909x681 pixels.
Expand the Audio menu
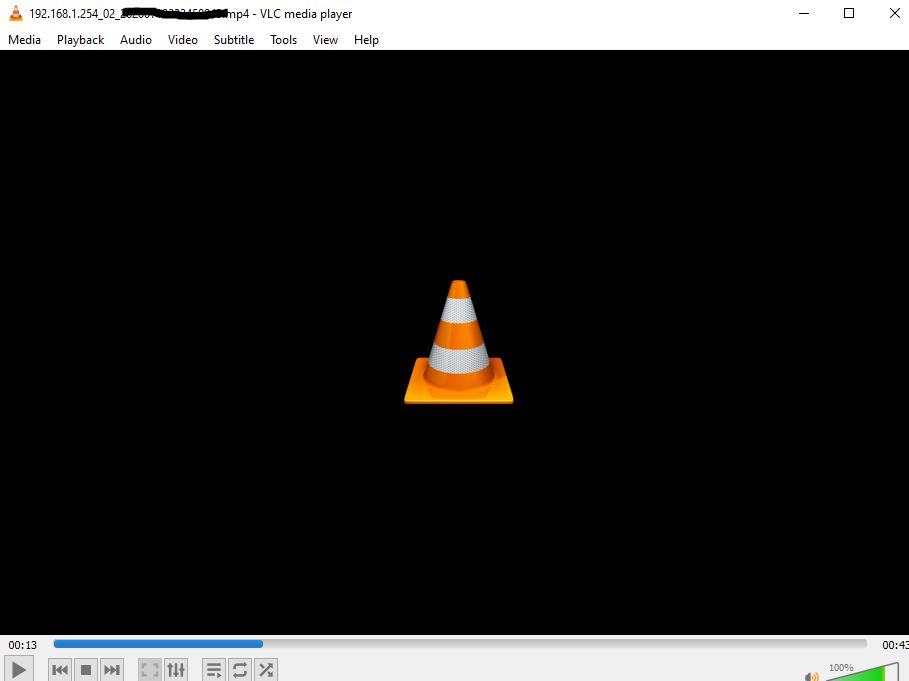click(x=136, y=40)
